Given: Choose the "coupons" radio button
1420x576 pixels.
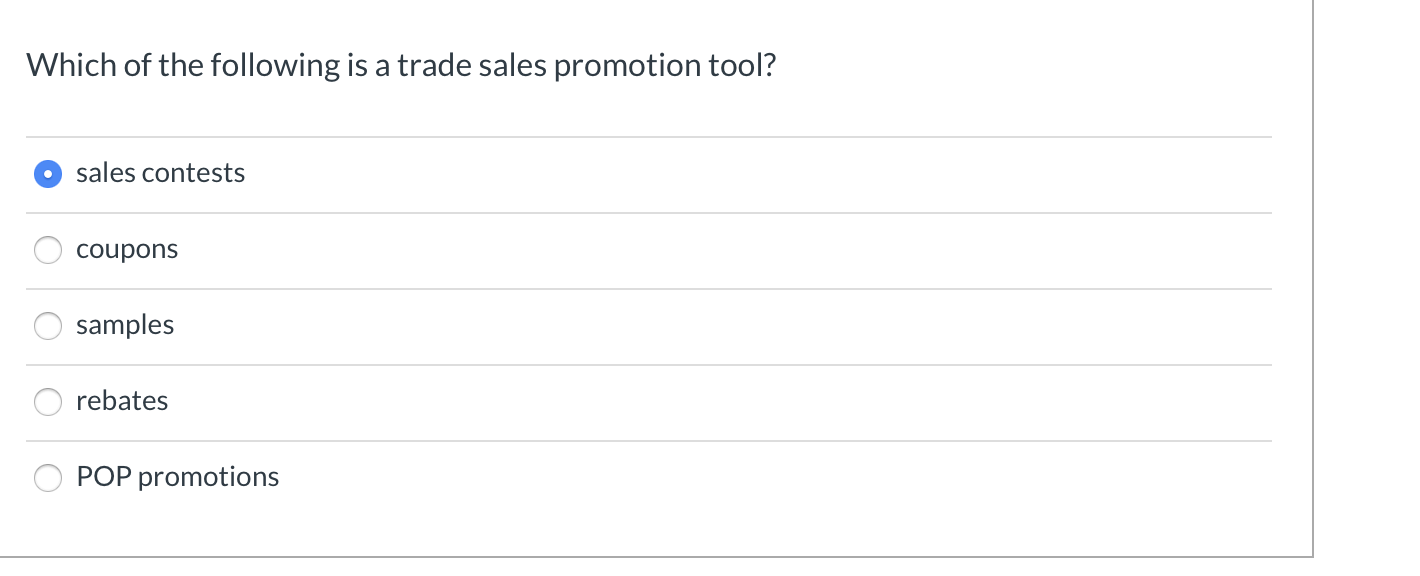Looking at the screenshot, I should (x=48, y=250).
